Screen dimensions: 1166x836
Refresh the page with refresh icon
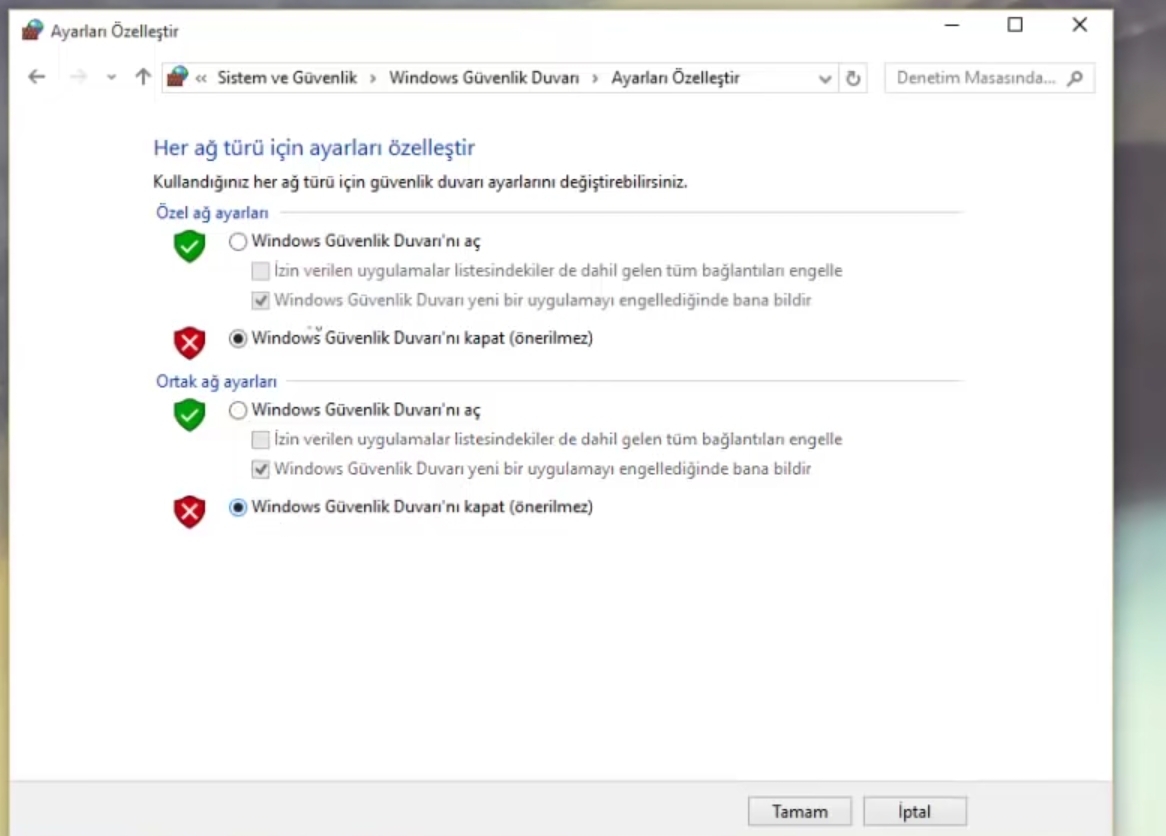point(853,78)
